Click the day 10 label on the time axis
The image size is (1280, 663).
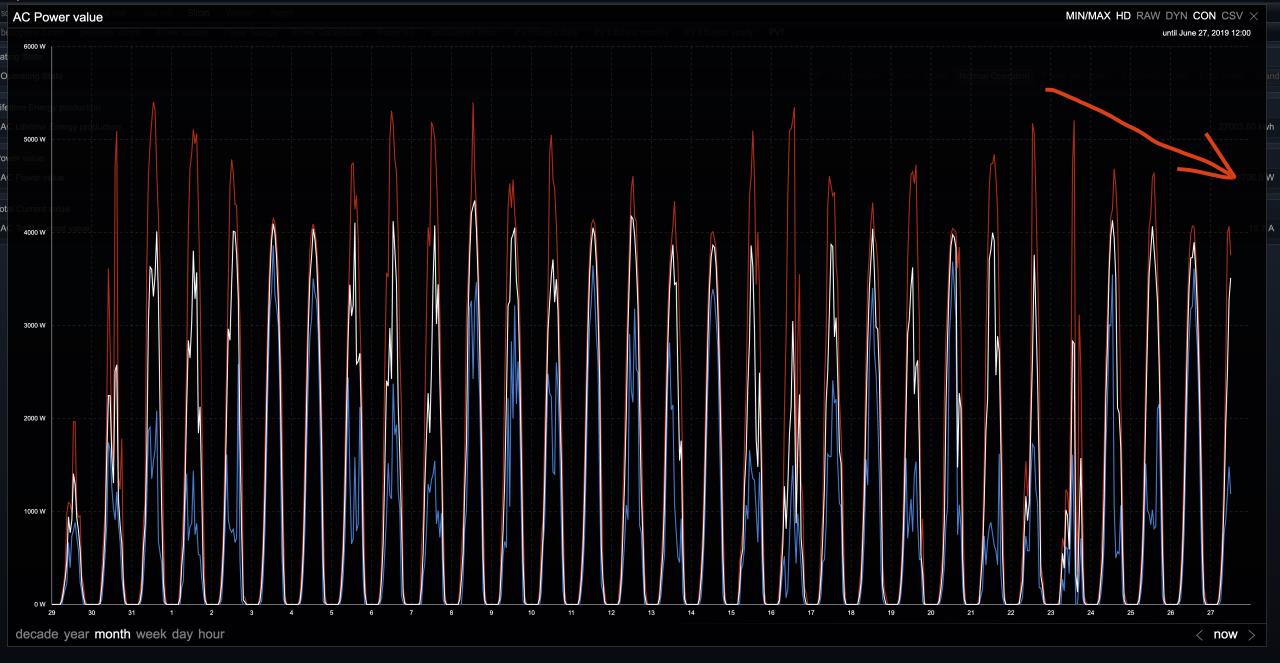pyautogui.click(x=531, y=612)
